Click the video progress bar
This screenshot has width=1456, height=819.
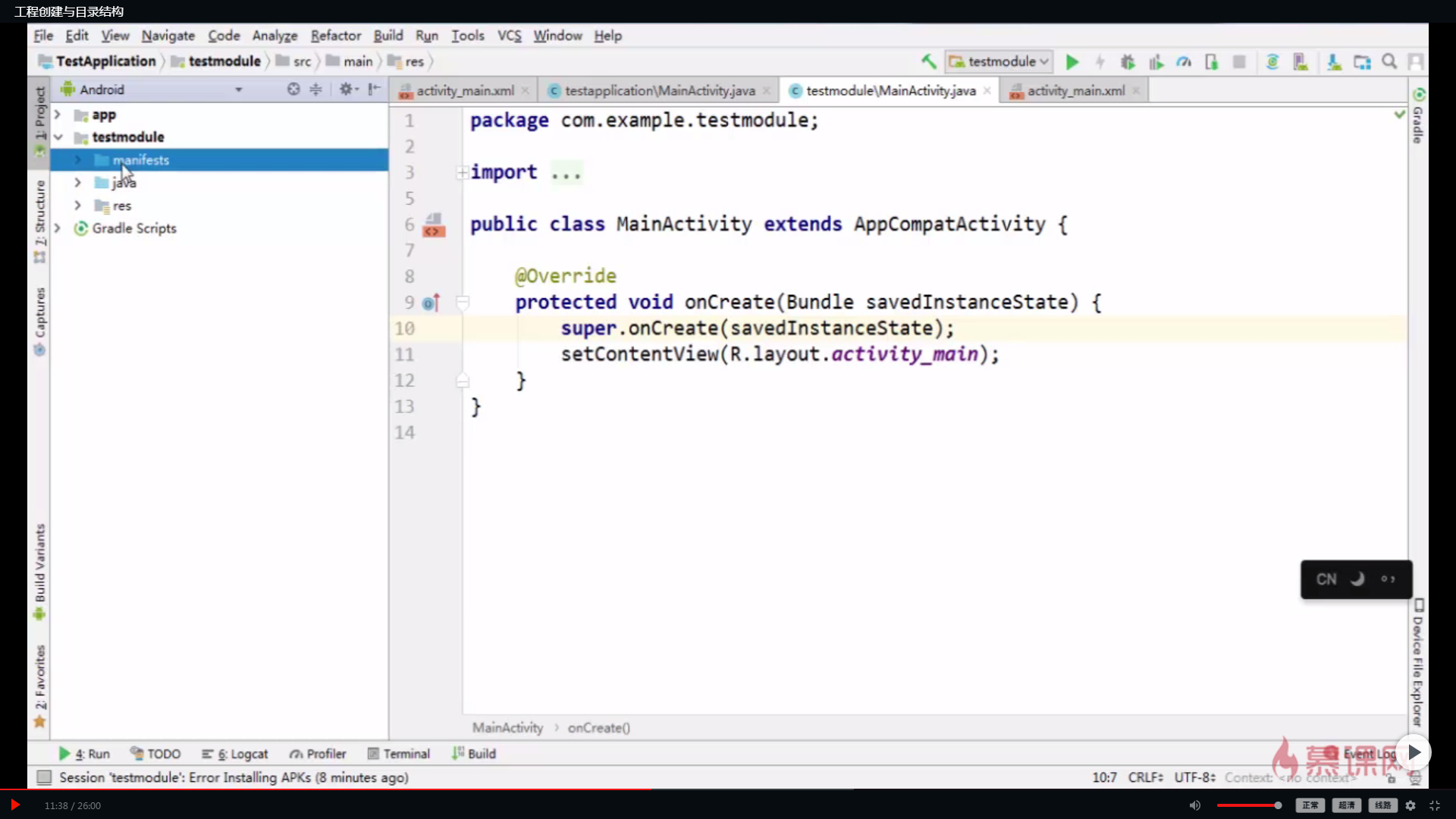tap(728, 790)
